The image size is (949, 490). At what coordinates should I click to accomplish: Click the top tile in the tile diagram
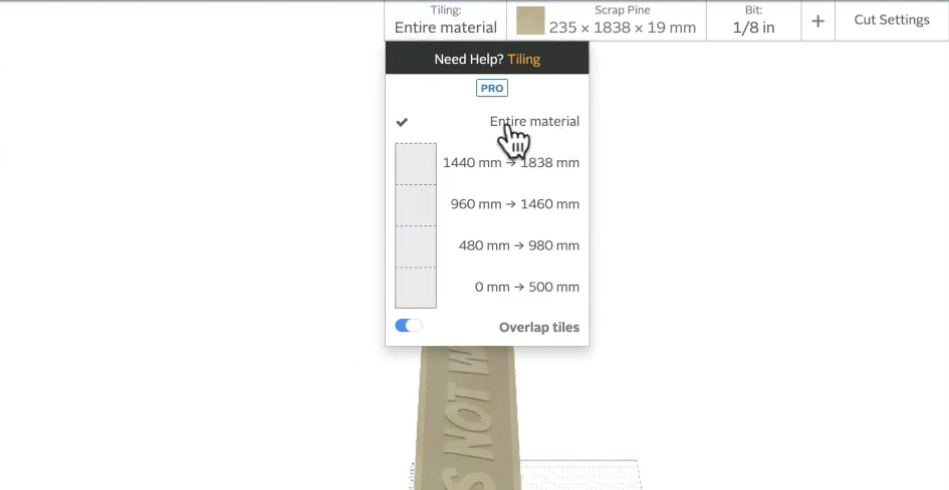coord(416,164)
